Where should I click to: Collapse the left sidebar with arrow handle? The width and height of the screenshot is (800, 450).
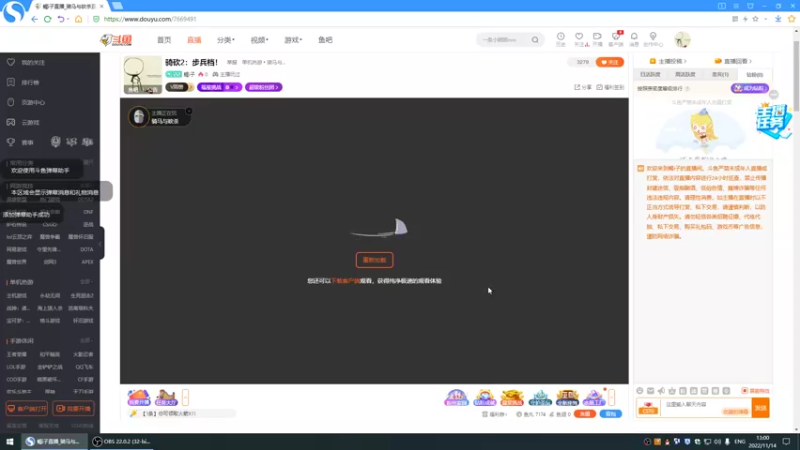[x=101, y=243]
